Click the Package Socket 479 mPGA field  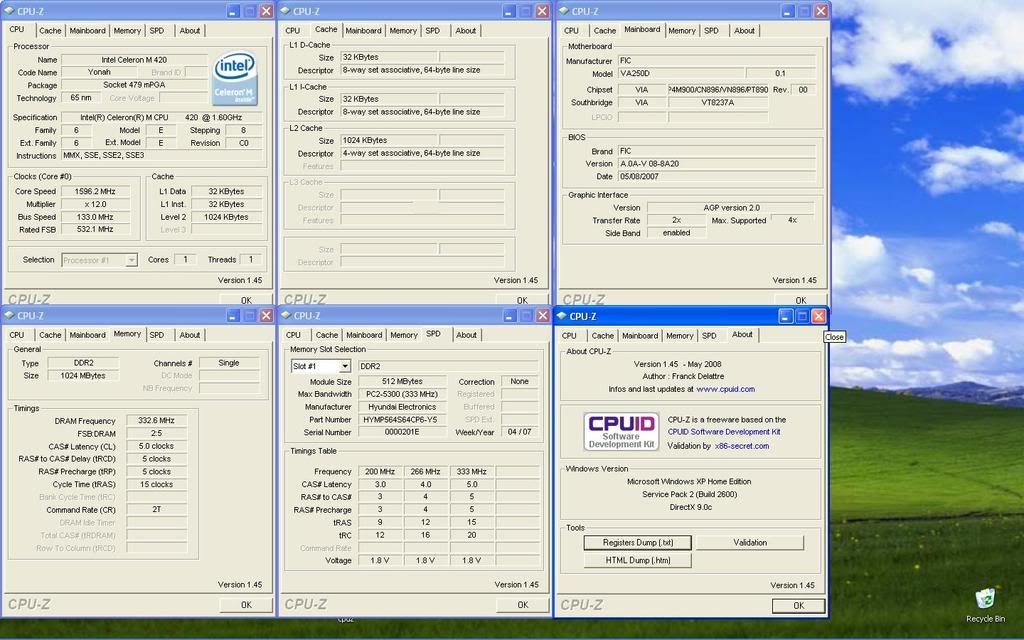[x=134, y=85]
